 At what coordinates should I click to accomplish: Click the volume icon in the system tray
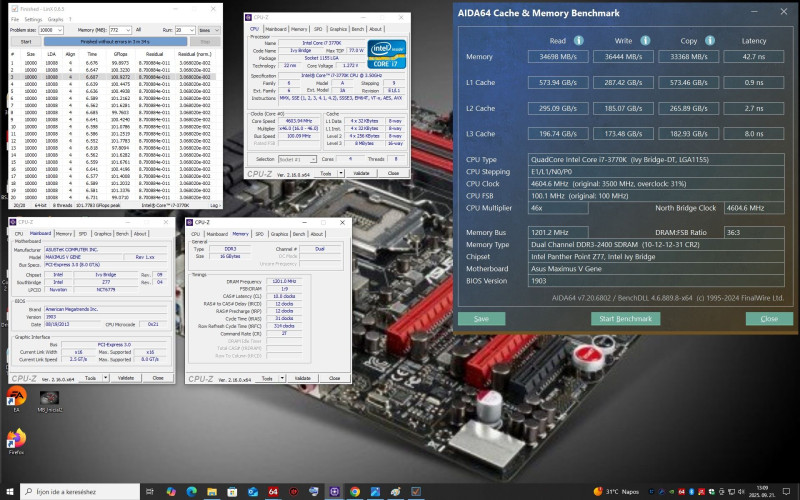741,491
